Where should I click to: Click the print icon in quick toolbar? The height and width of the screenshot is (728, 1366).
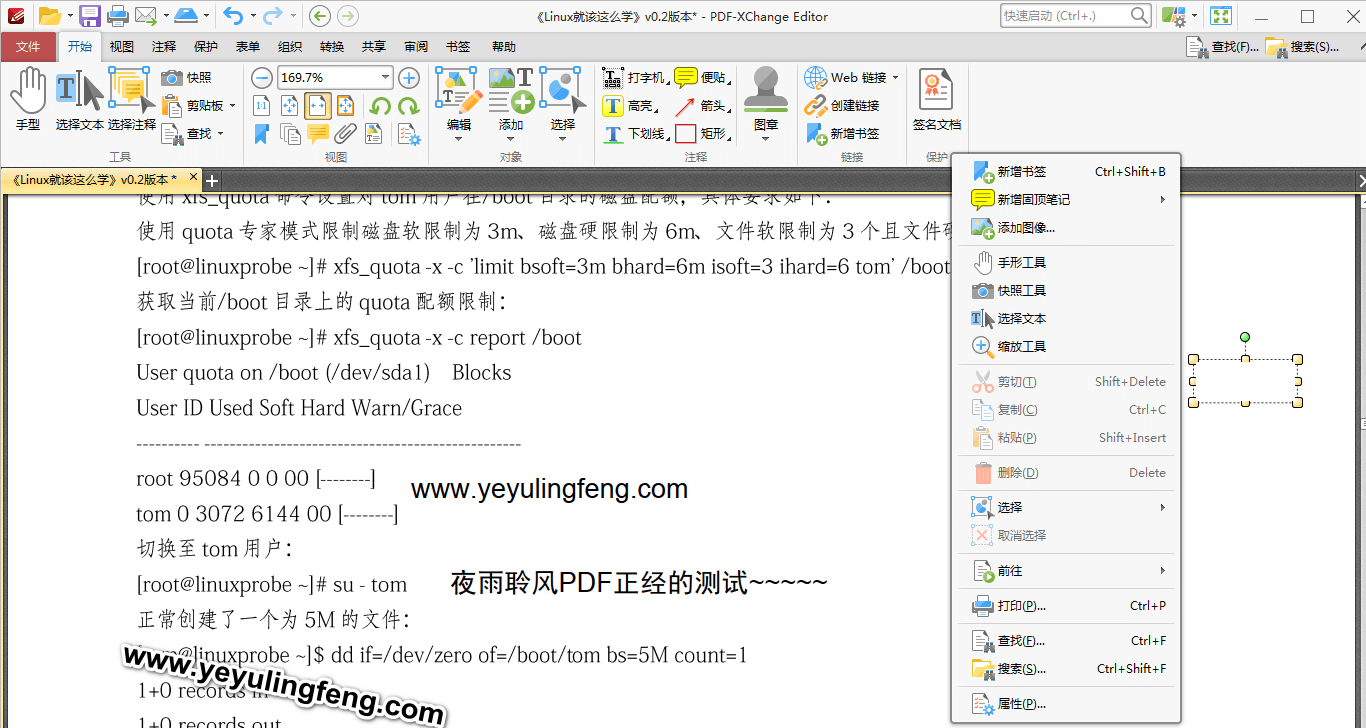pyautogui.click(x=117, y=15)
